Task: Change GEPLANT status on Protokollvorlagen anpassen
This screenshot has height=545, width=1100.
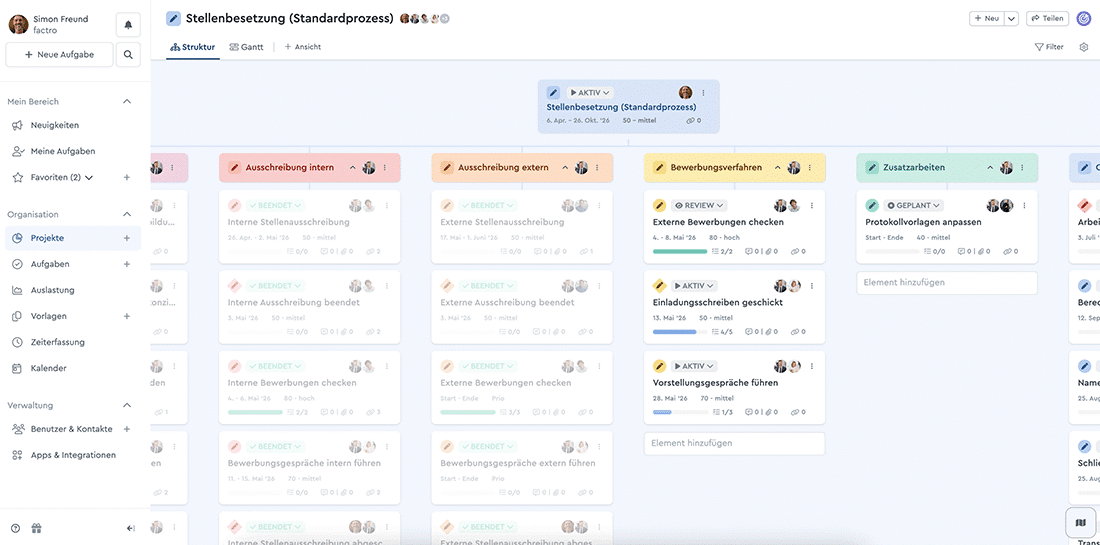Action: pos(913,206)
